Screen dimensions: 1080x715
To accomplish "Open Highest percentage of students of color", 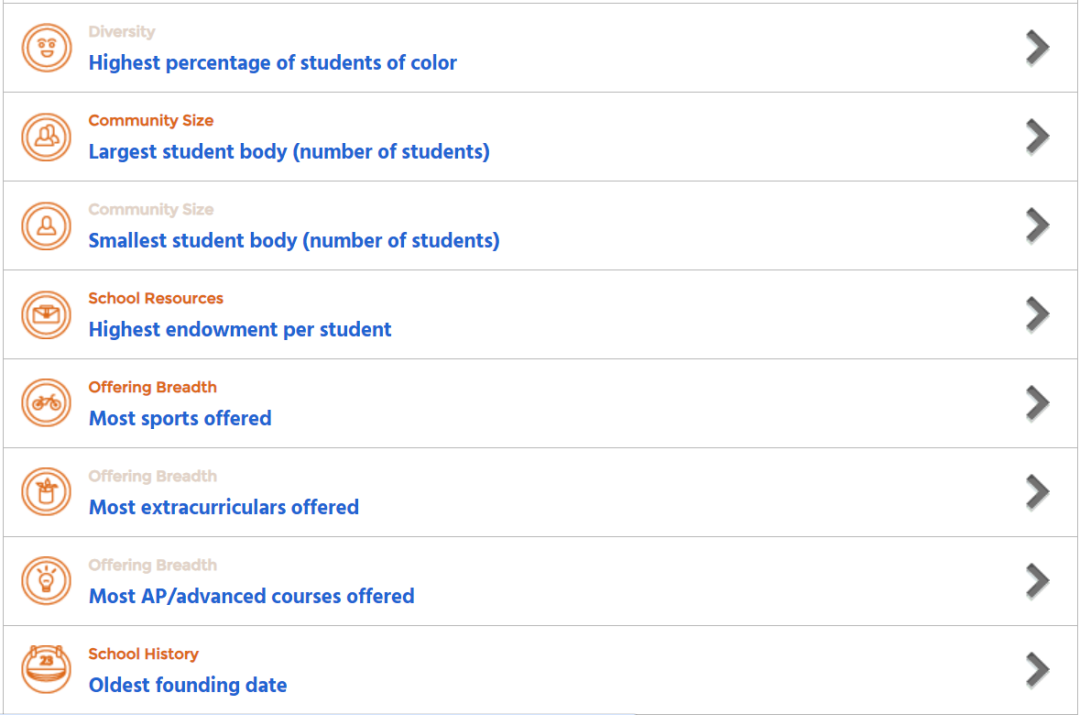I will [272, 63].
